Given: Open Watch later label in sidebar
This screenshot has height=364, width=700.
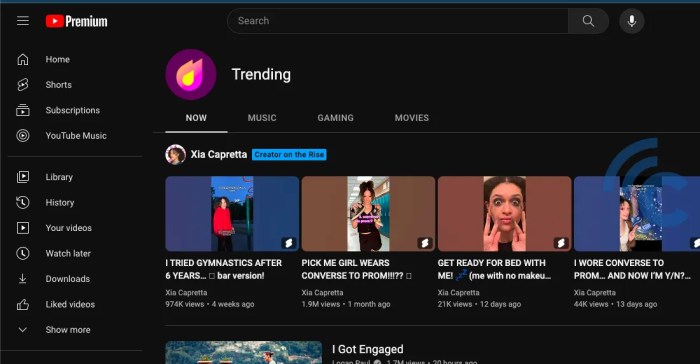Looking at the screenshot, I should coord(68,253).
